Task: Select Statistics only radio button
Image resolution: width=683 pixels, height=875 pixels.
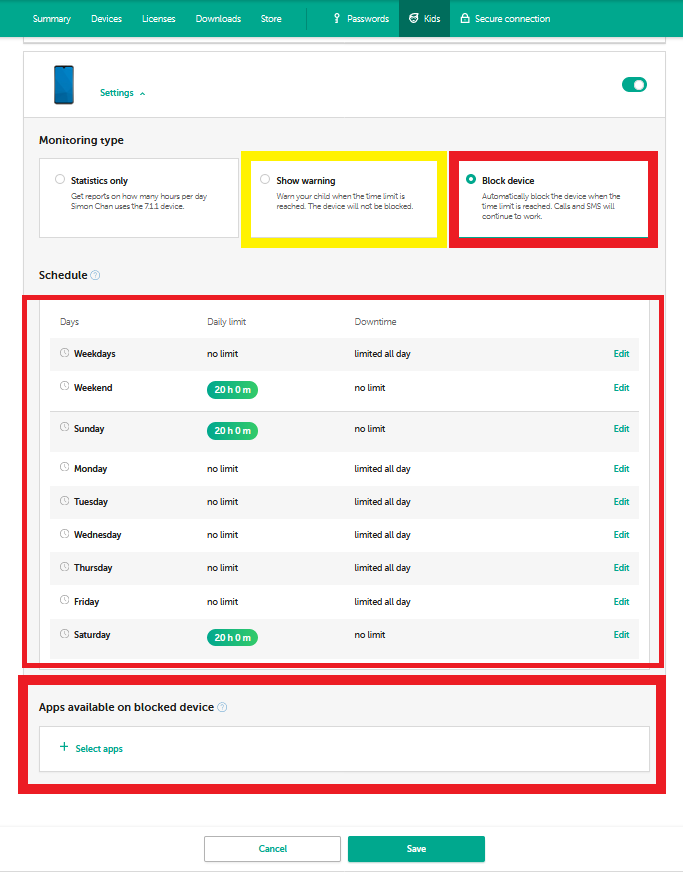Action: click(x=60, y=179)
